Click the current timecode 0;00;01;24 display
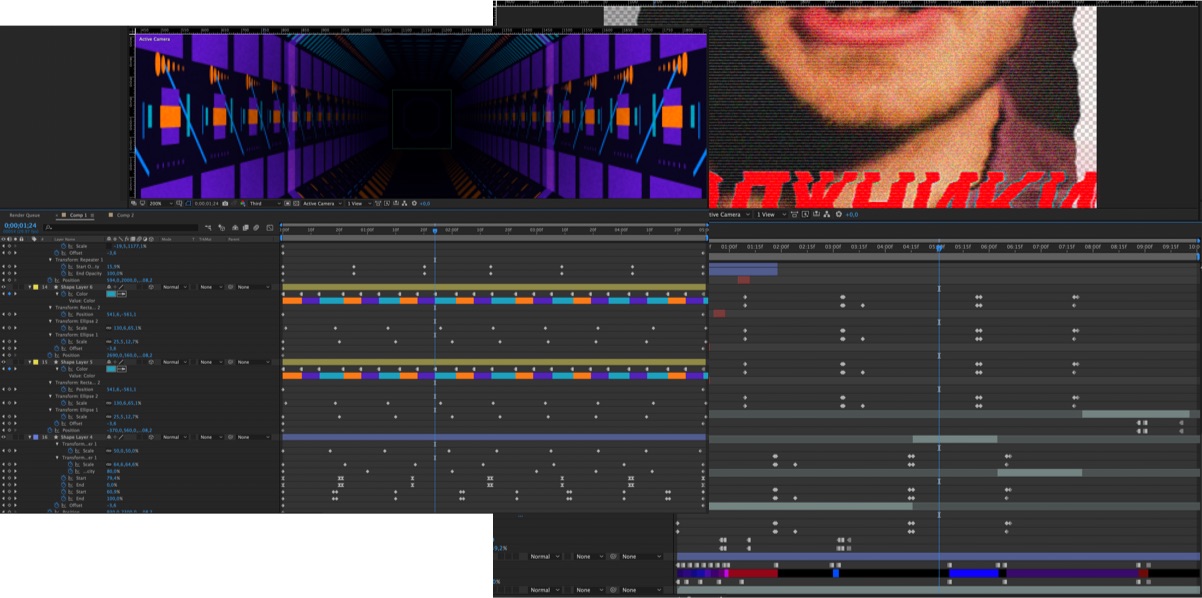 coord(19,225)
